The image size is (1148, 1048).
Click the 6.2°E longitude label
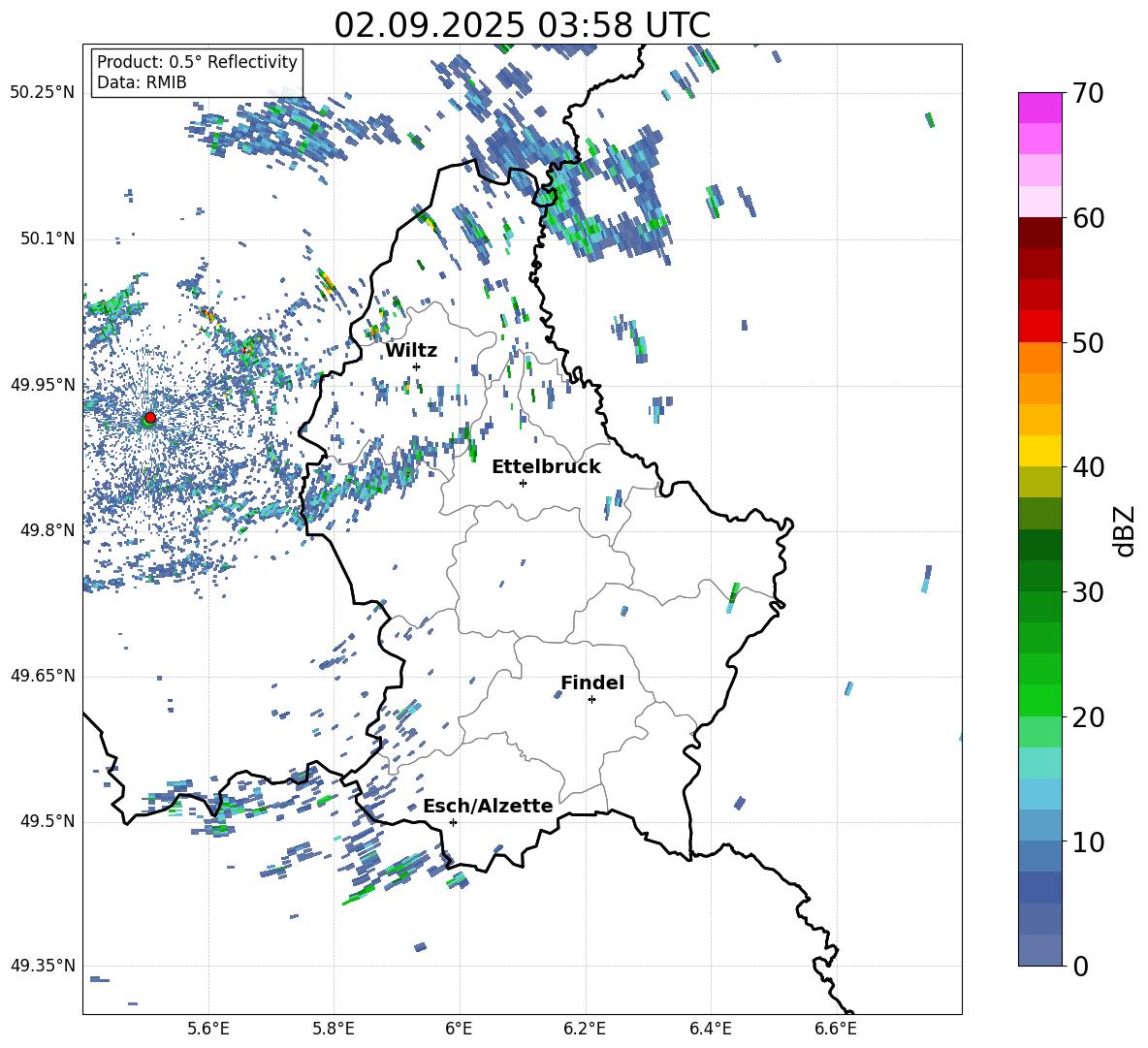tap(585, 1030)
